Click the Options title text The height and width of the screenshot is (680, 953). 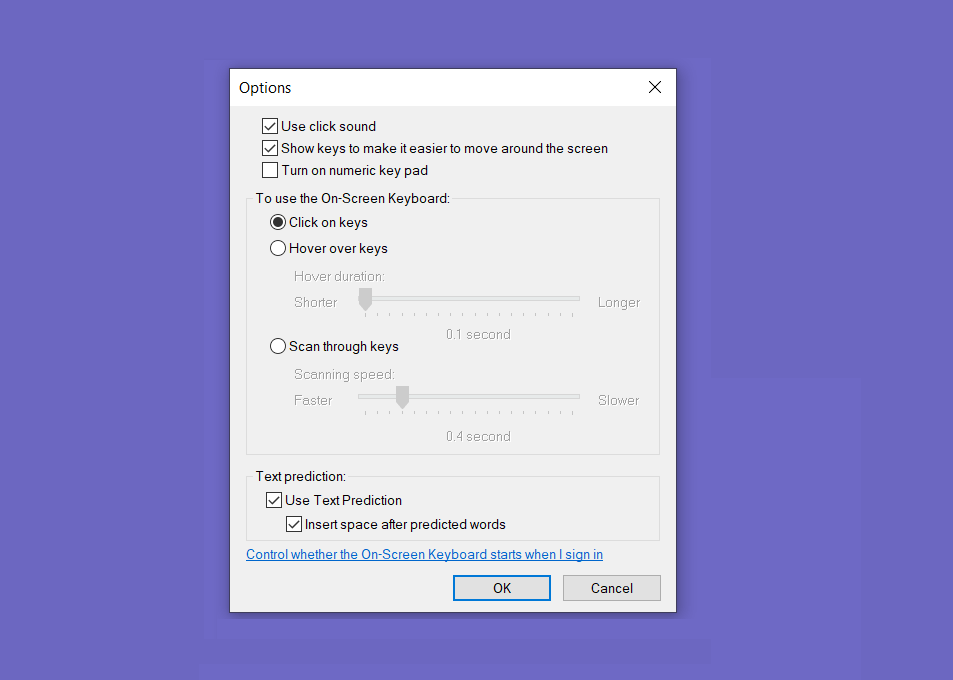click(265, 88)
